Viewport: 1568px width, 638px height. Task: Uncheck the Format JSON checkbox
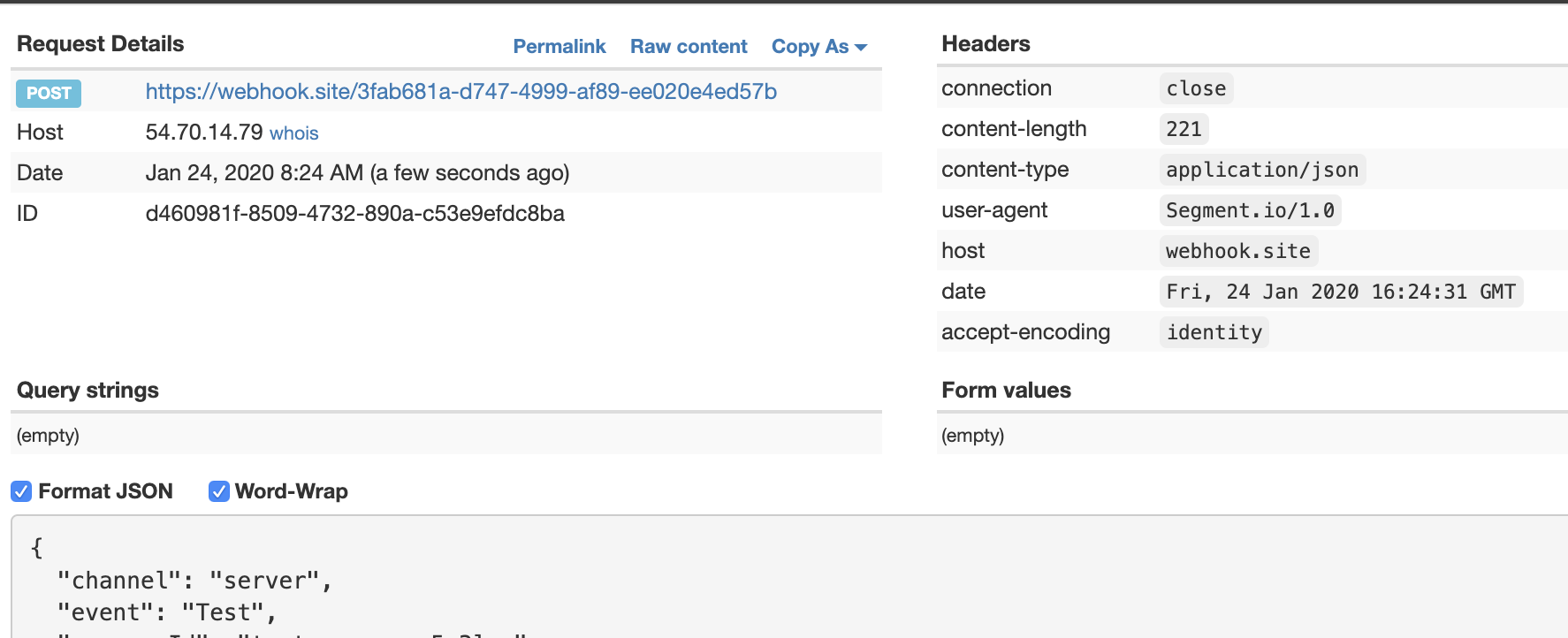pos(21,491)
